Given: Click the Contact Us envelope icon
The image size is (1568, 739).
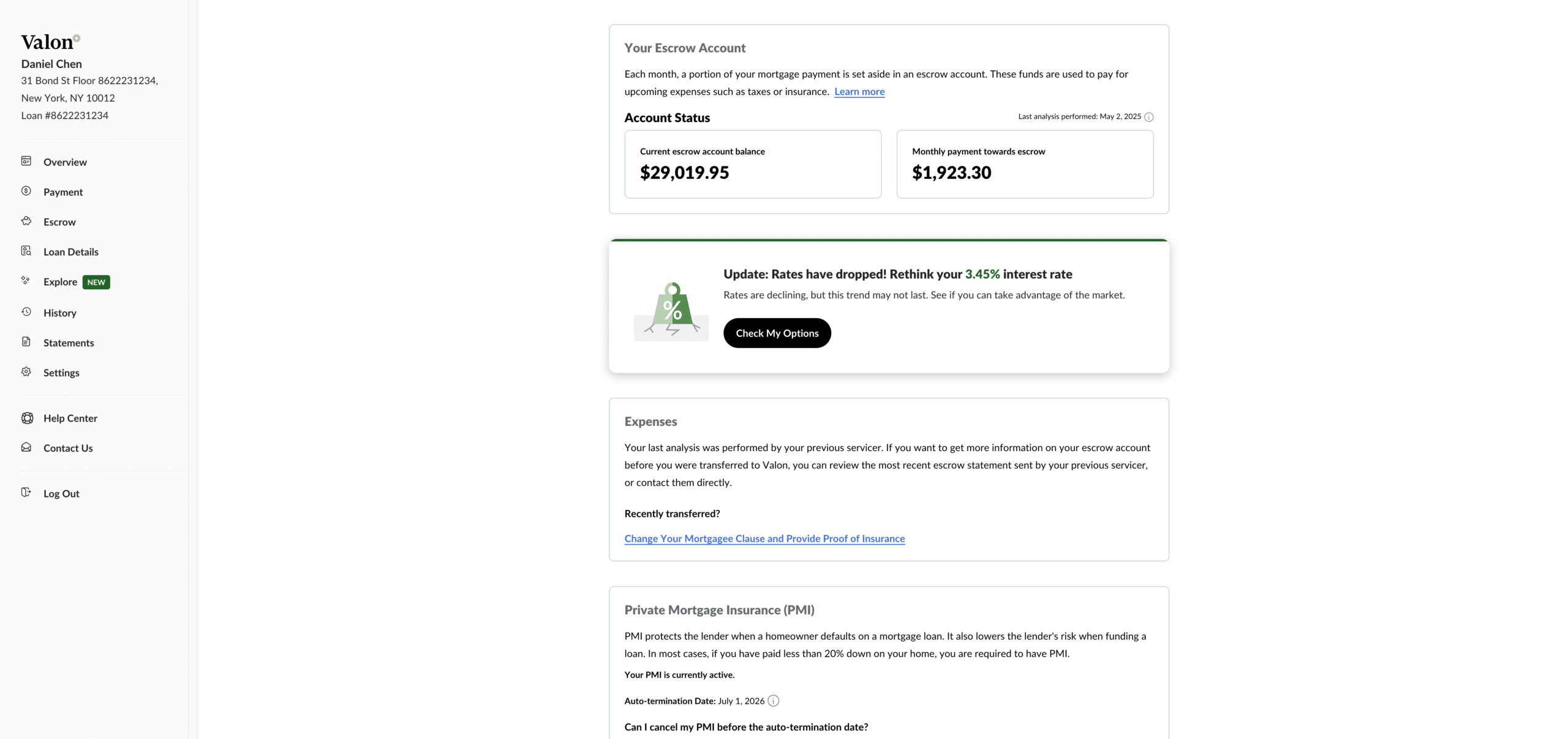Looking at the screenshot, I should point(26,447).
